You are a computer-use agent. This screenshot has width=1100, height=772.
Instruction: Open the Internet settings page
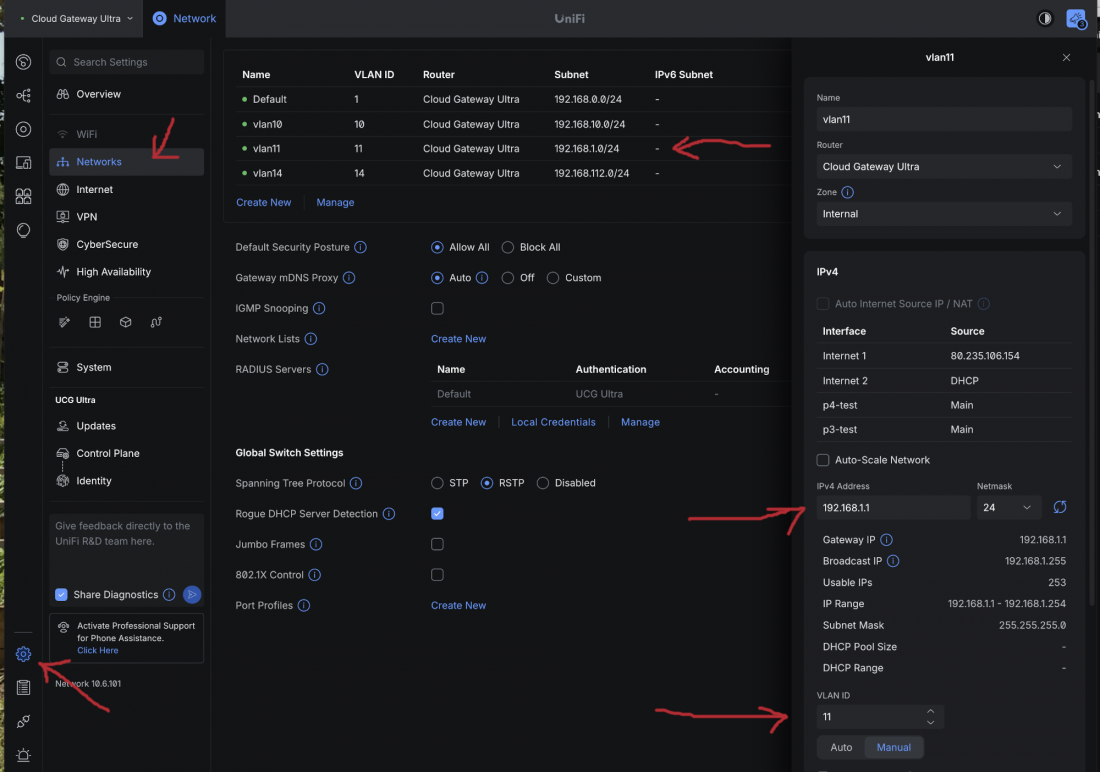click(126, 189)
